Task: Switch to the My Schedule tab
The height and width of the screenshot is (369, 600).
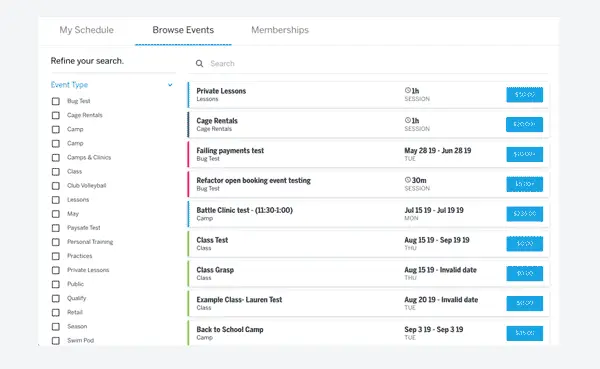Action: point(86,30)
